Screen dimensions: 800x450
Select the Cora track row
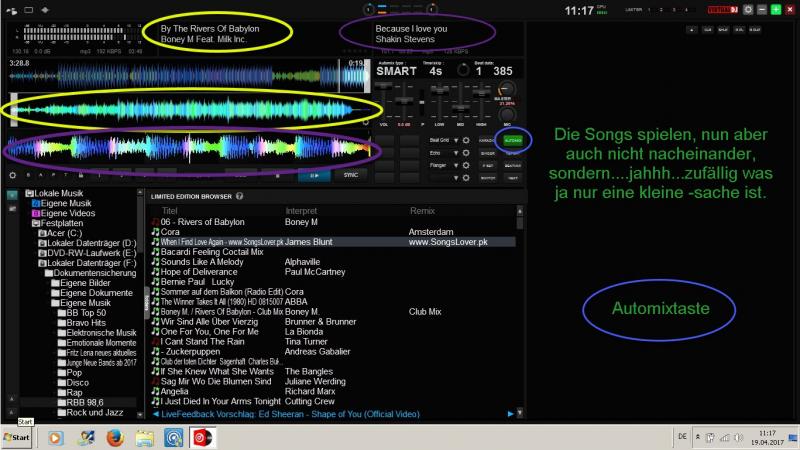tap(333, 232)
